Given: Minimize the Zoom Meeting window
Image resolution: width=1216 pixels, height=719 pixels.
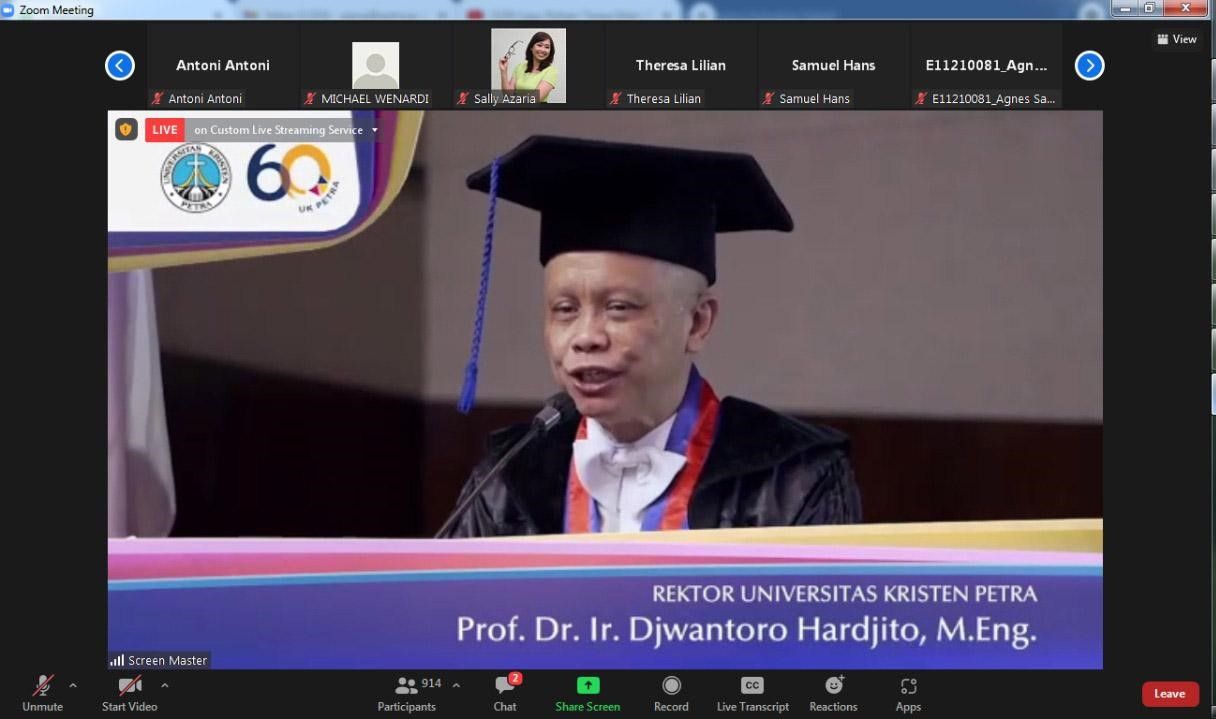Looking at the screenshot, I should pos(1126,8).
